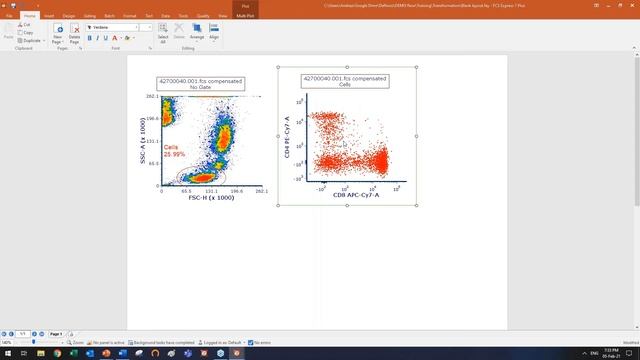Viewport: 640px width, 360px height.
Task: Click the Copy command
Action: [25, 33]
